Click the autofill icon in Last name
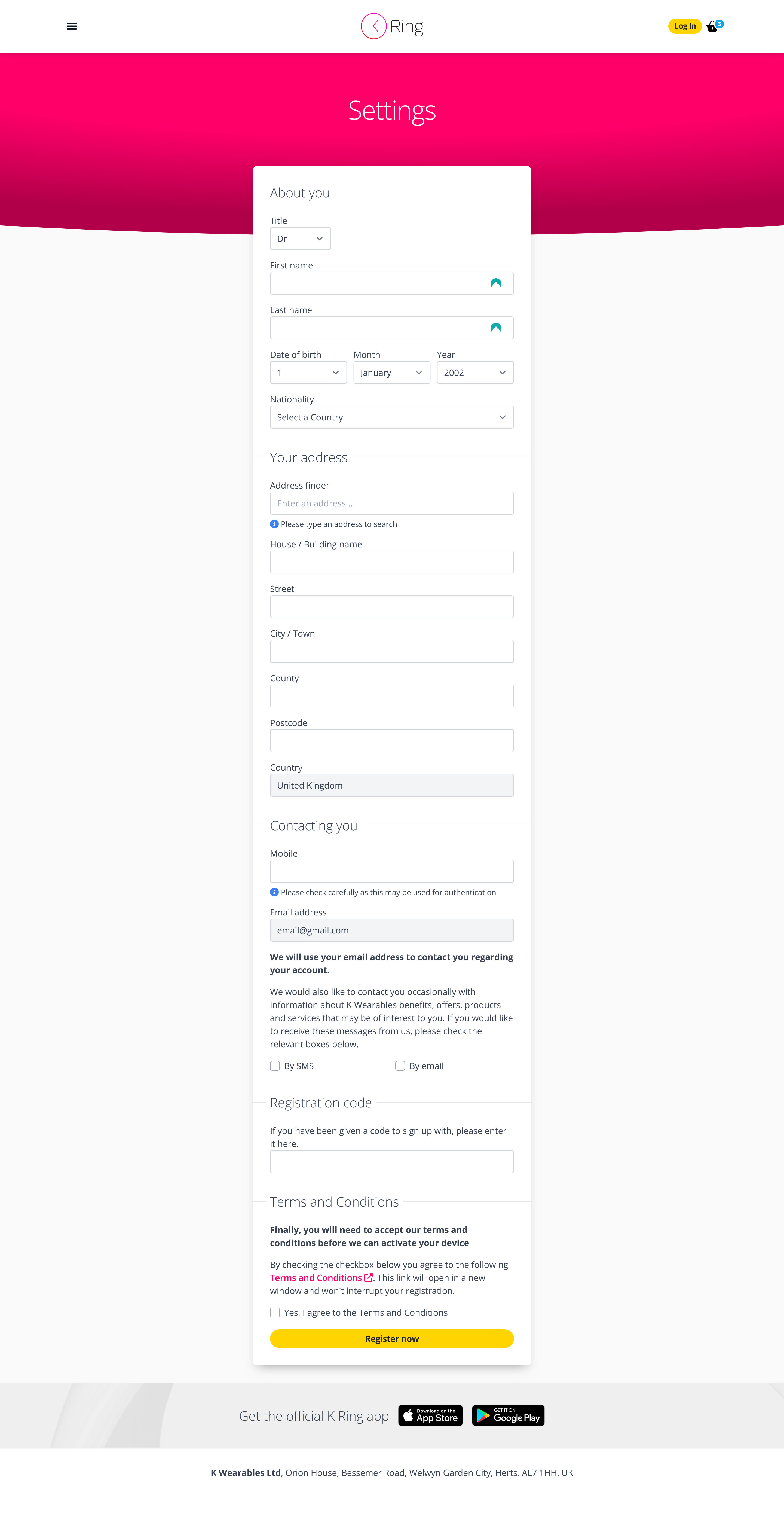Screen dimensions: 784x1514 tap(495, 328)
